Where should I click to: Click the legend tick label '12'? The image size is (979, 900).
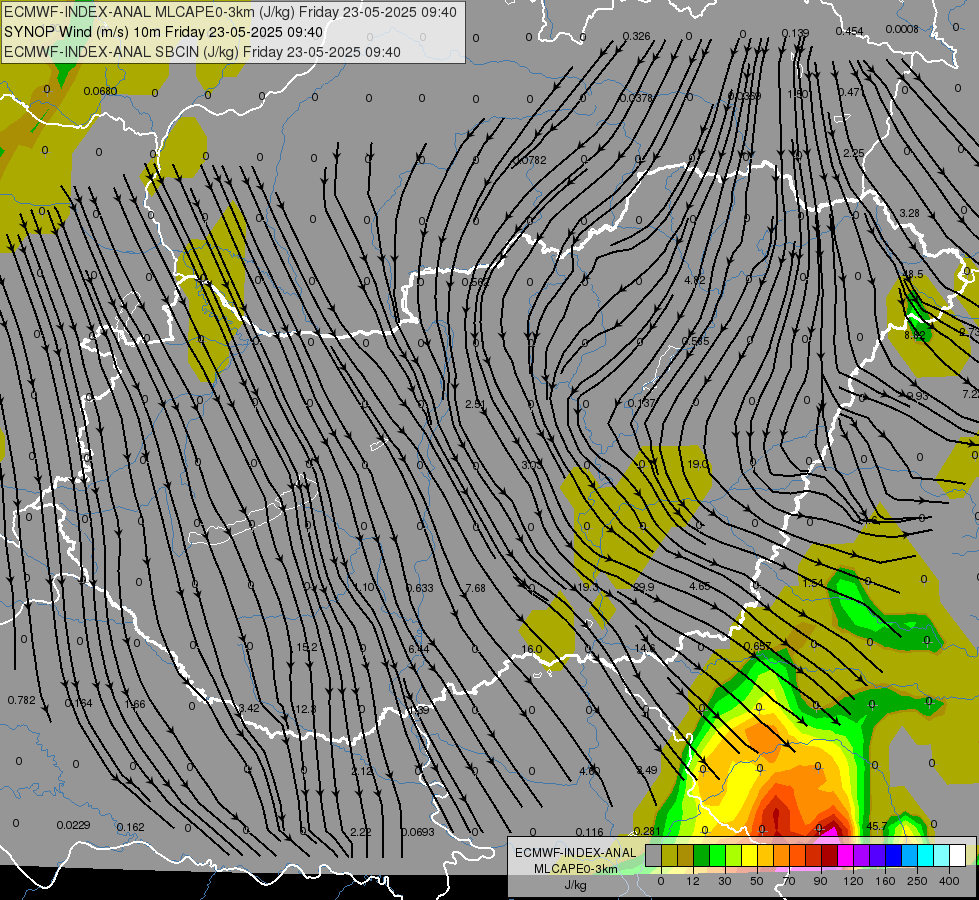click(x=693, y=881)
